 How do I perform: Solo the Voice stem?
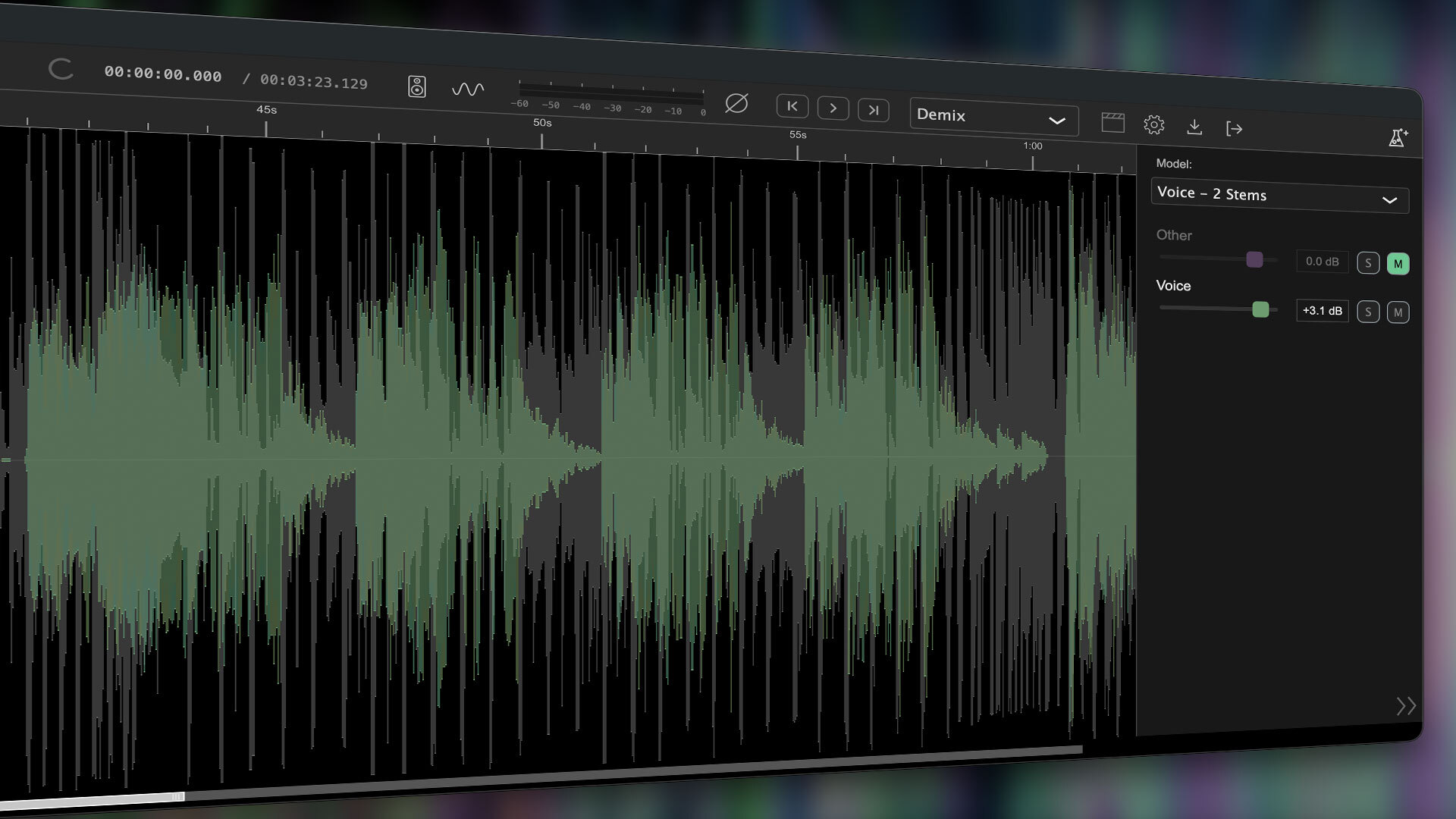coord(1368,312)
